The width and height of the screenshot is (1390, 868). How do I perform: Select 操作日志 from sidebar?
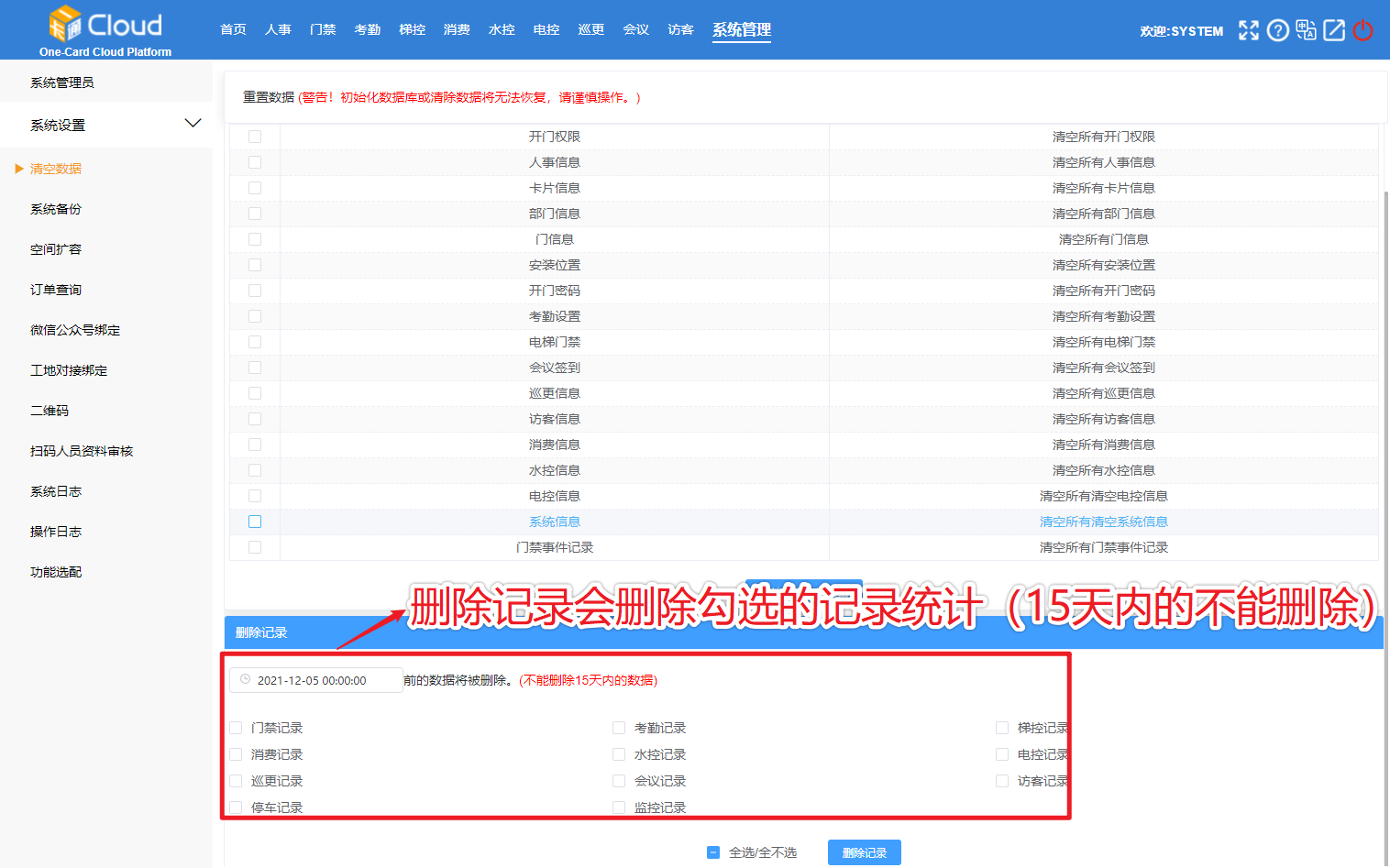[56, 532]
